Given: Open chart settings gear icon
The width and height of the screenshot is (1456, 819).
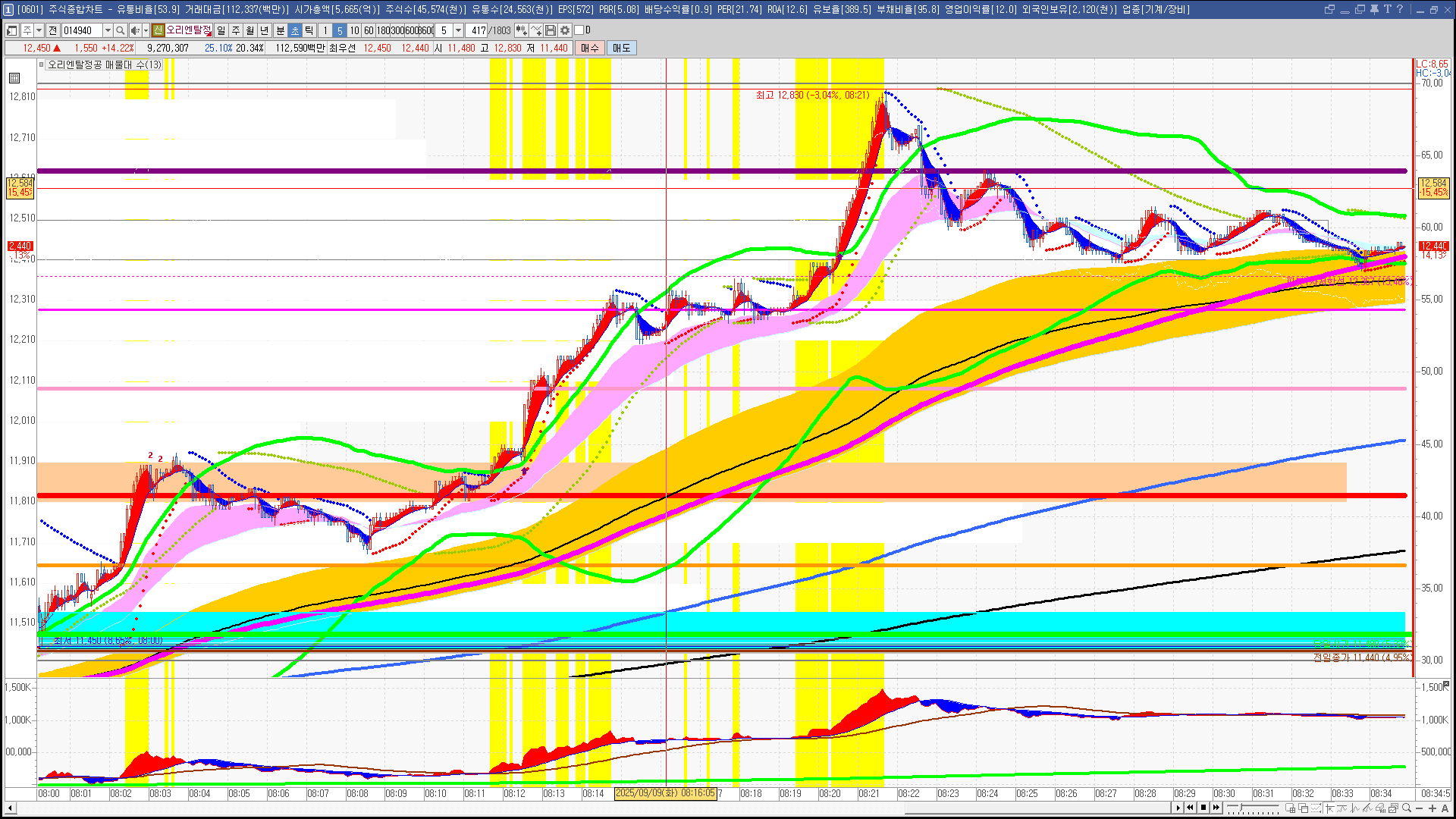Looking at the screenshot, I should tap(565, 30).
